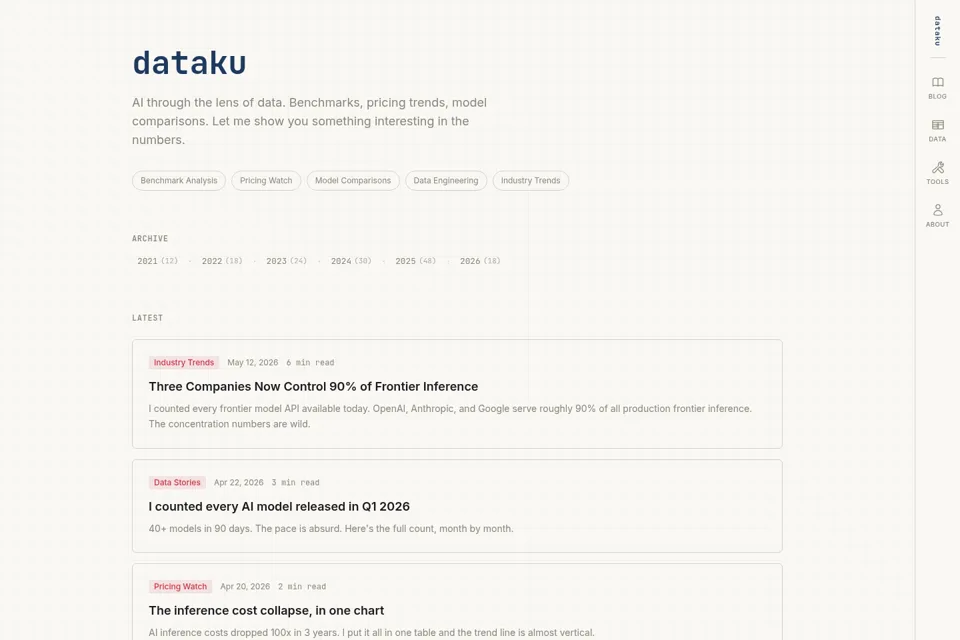Click the Apr 20, 2026 post date
Viewport: 960px width, 640px height.
pos(245,587)
